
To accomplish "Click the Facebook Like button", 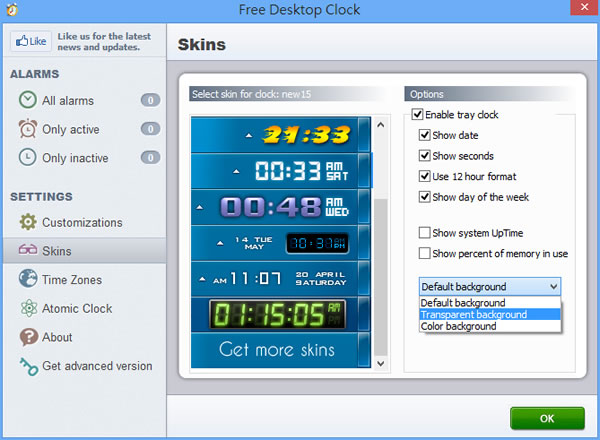I will tap(31, 42).
